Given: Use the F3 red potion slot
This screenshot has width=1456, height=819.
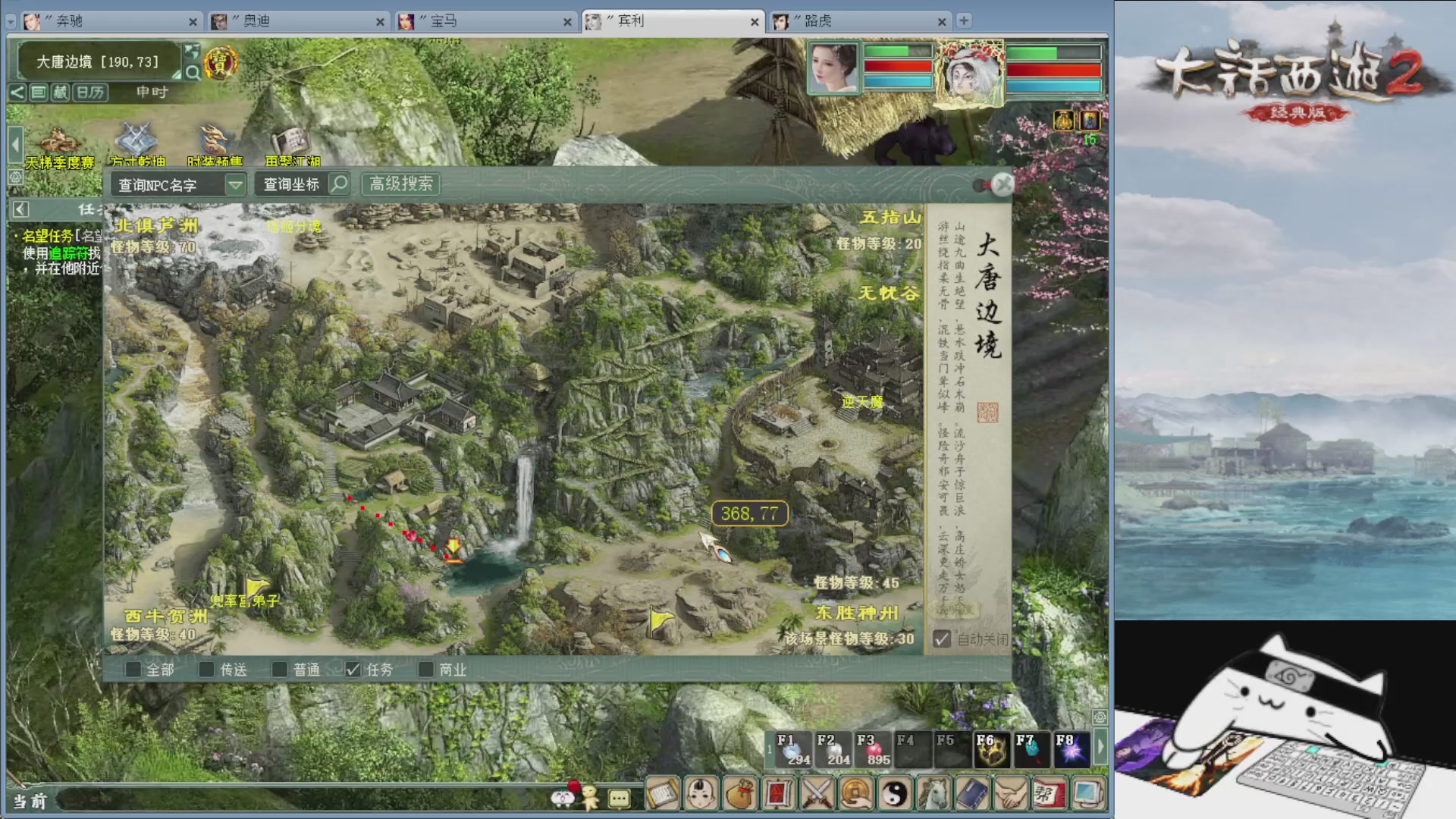Looking at the screenshot, I should point(873,749).
